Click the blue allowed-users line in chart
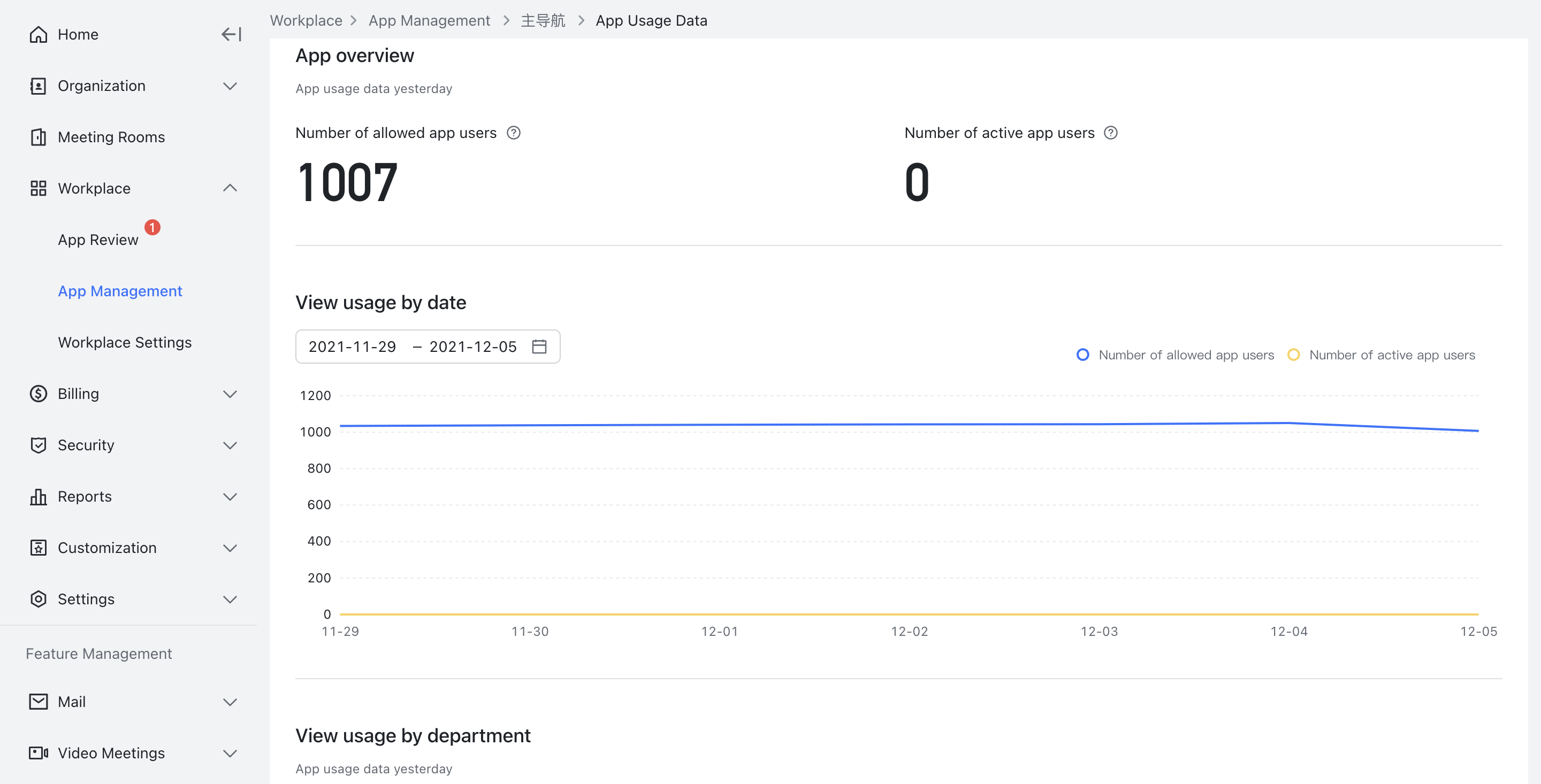The height and width of the screenshot is (784, 1541). point(909,425)
